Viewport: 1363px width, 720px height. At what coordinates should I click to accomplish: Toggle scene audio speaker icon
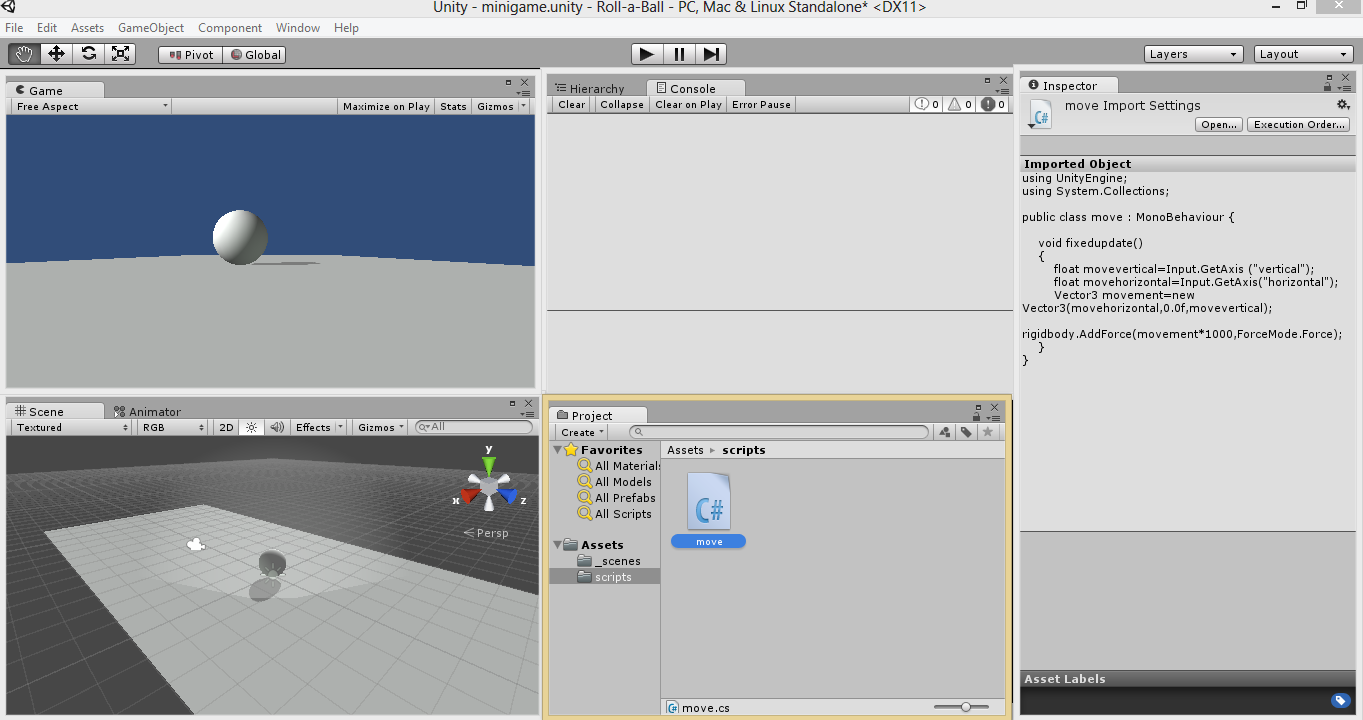[277, 427]
